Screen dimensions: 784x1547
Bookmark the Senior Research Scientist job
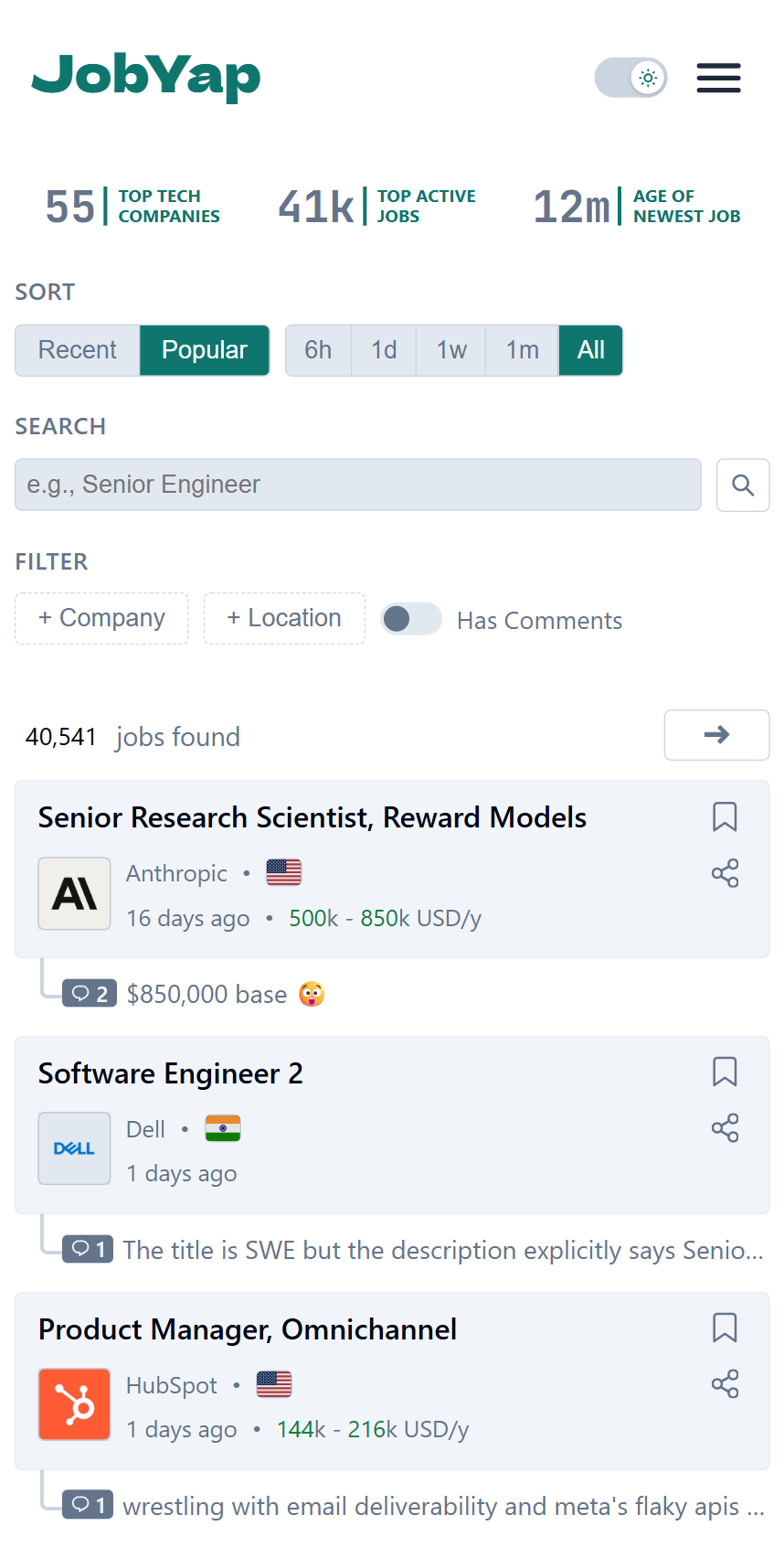coord(725,816)
